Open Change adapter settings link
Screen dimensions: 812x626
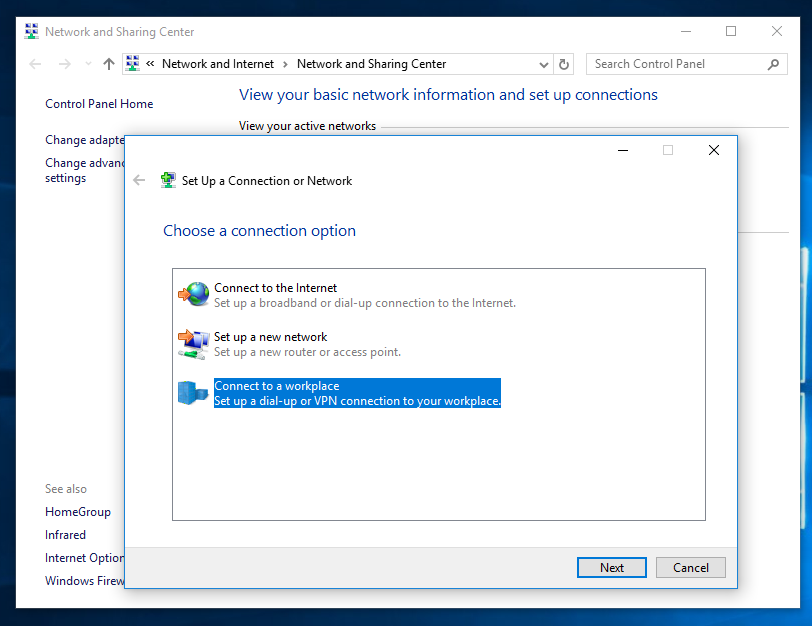[84, 140]
